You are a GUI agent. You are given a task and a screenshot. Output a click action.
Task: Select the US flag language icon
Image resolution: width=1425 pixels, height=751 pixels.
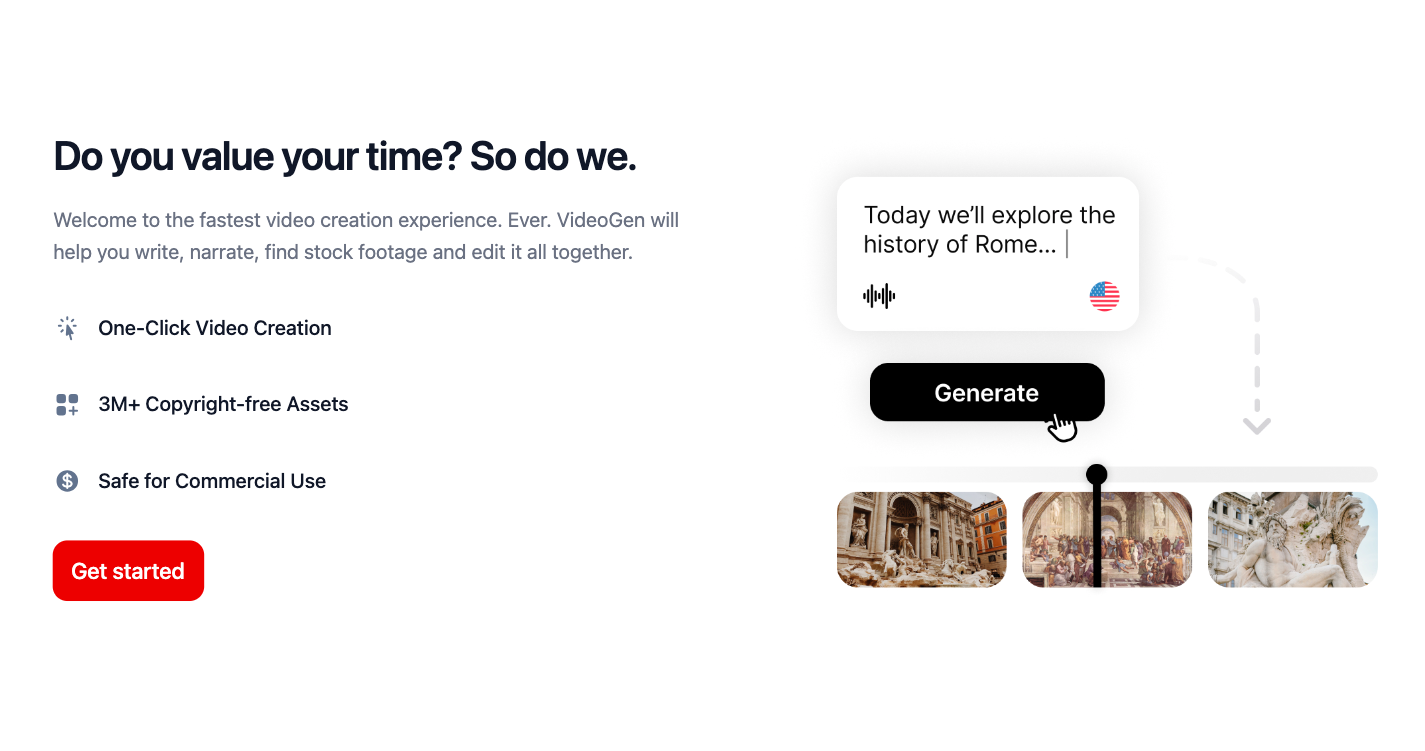pos(1104,296)
